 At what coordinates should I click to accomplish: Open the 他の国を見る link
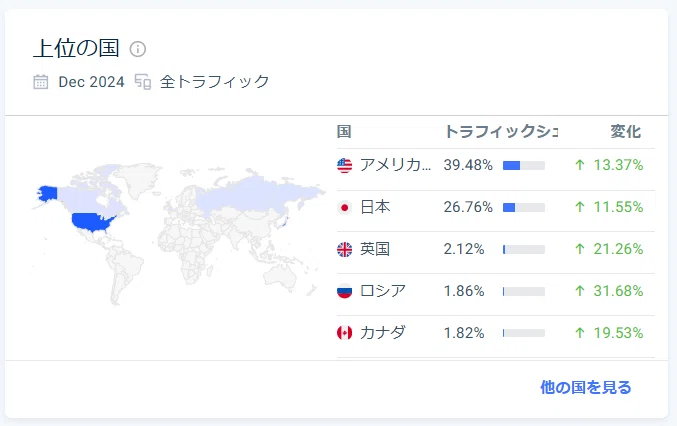pyautogui.click(x=585, y=387)
